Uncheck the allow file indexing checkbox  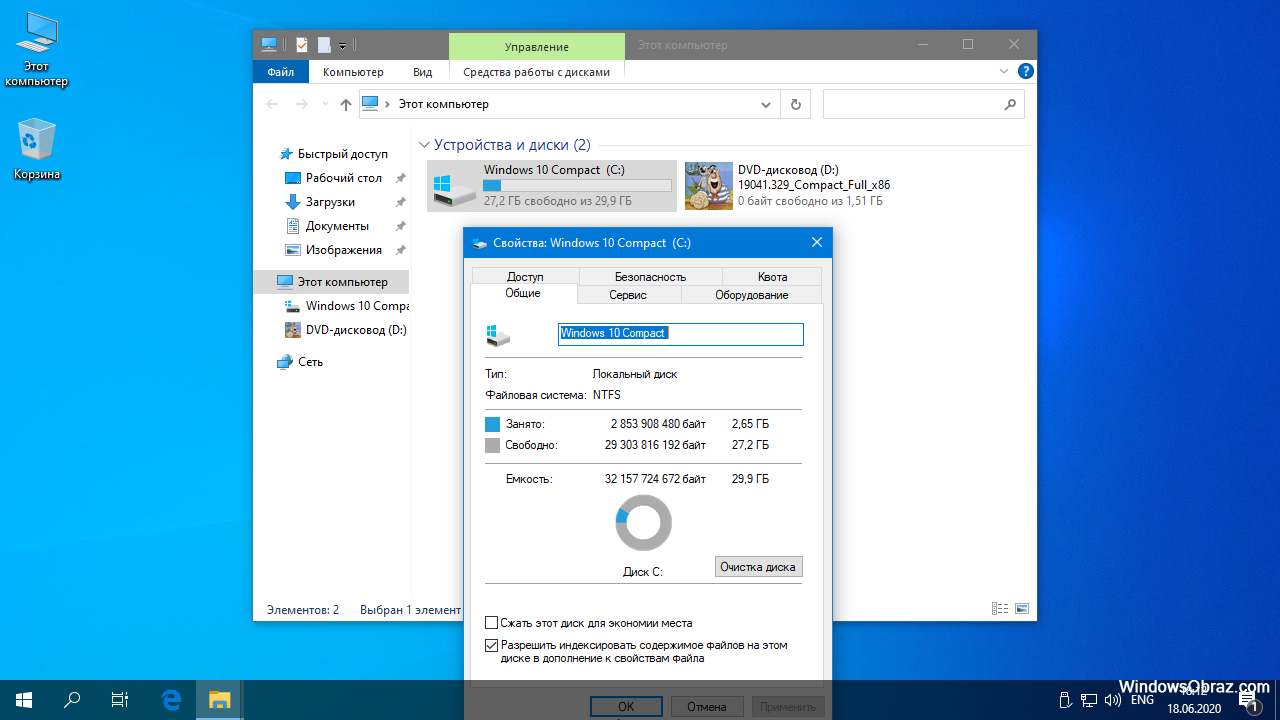click(491, 646)
